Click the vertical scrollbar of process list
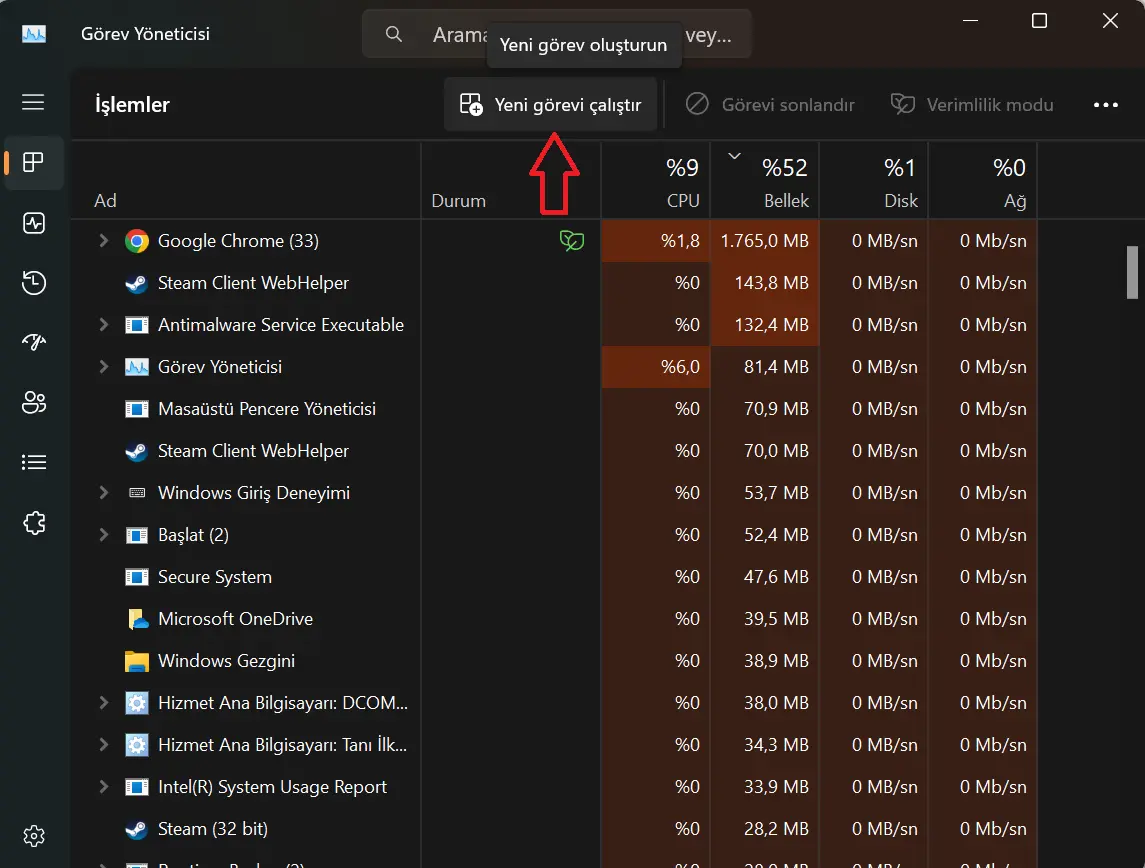Screen dimensions: 1145x868 (1132, 270)
